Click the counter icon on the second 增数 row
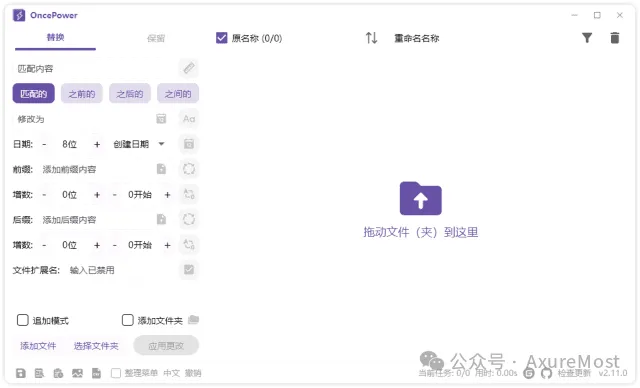Image resolution: width=640 pixels, height=388 pixels. 189,245
